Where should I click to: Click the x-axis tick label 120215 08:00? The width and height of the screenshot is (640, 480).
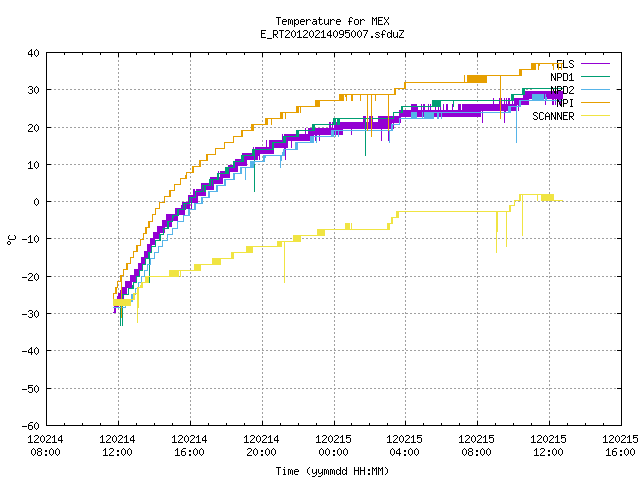tap(476, 446)
